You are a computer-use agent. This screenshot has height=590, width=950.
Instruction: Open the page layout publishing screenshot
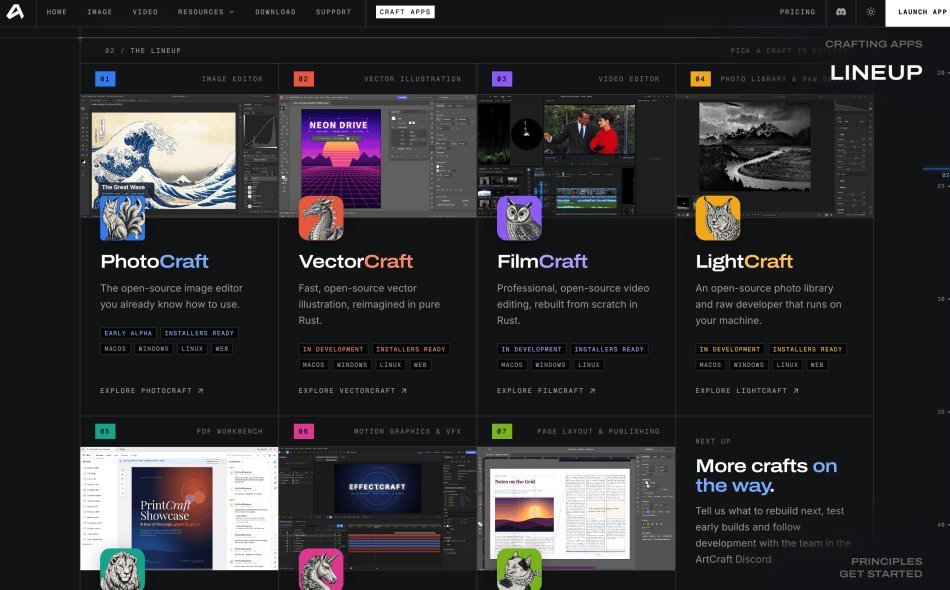point(576,509)
